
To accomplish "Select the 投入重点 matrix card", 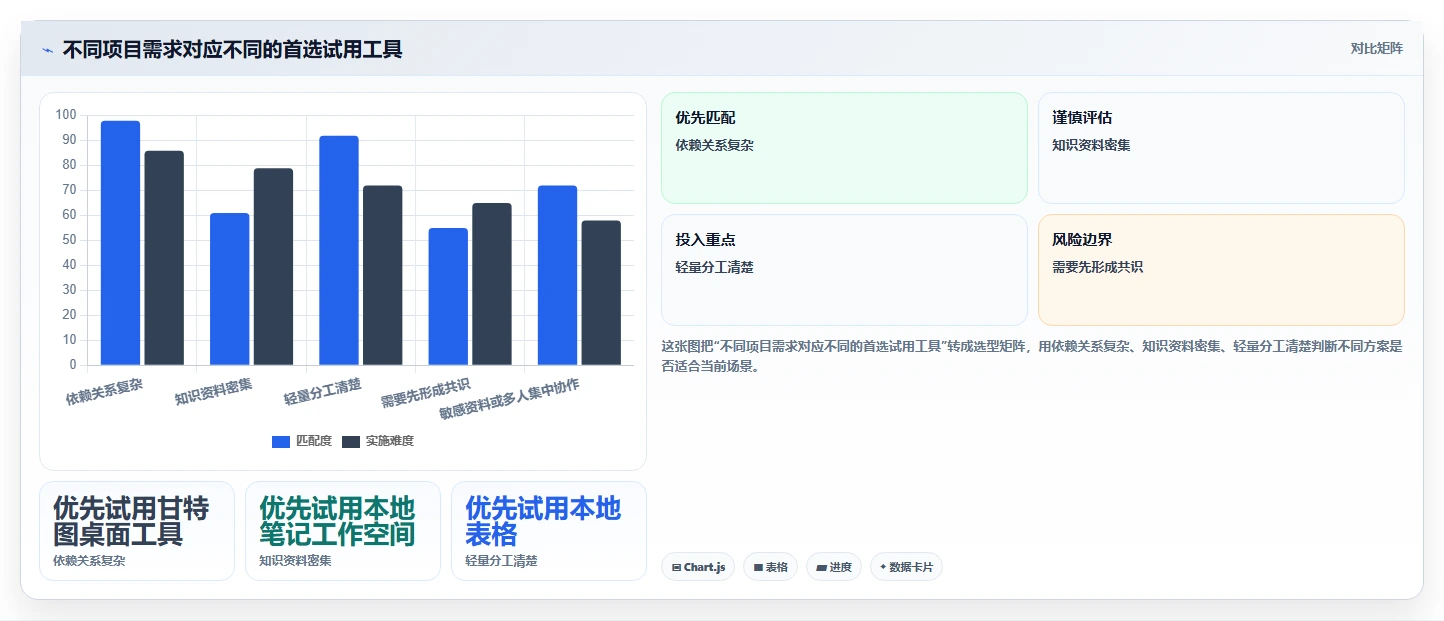I will click(x=844, y=270).
